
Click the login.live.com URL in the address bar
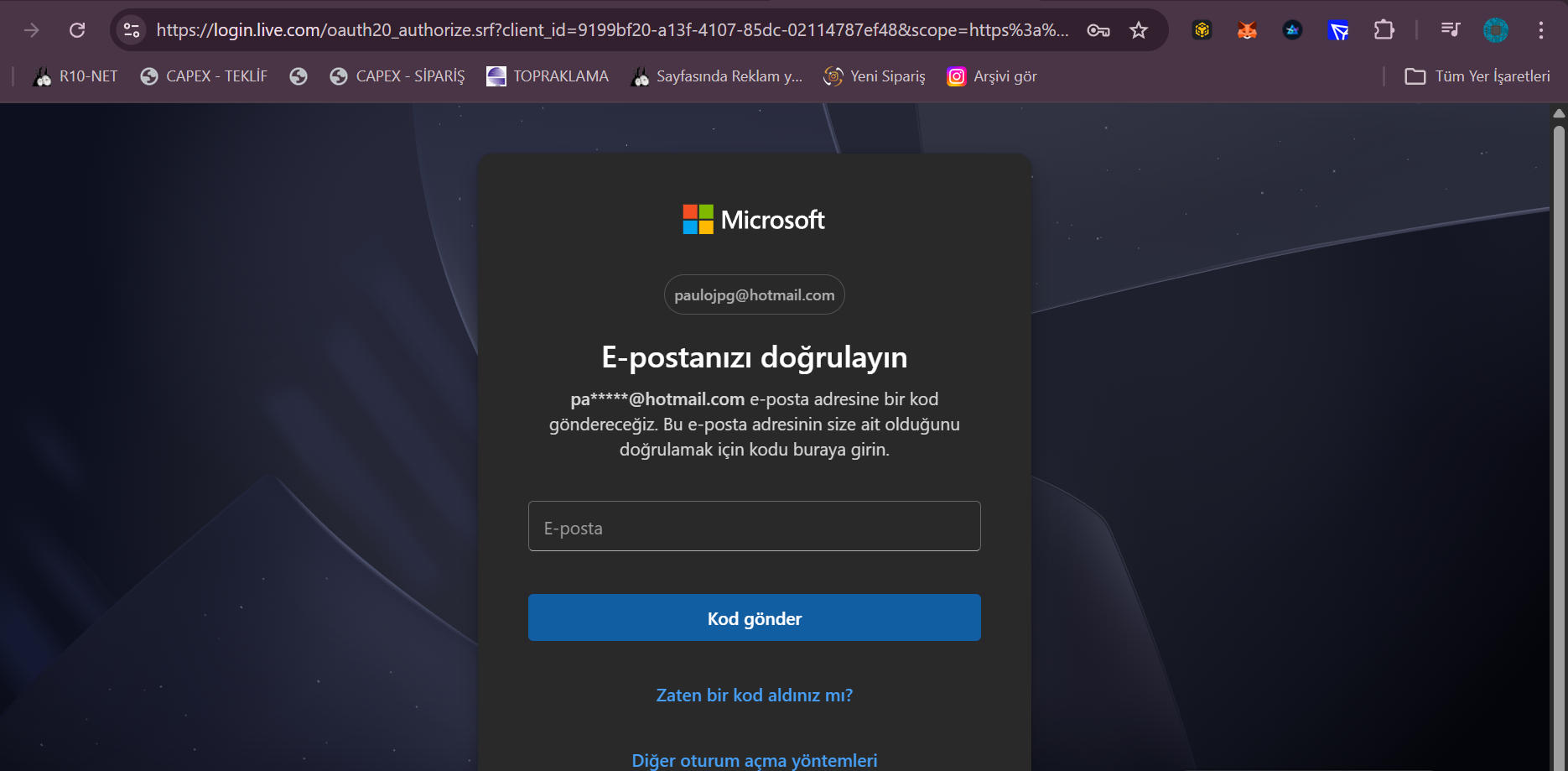(612, 30)
